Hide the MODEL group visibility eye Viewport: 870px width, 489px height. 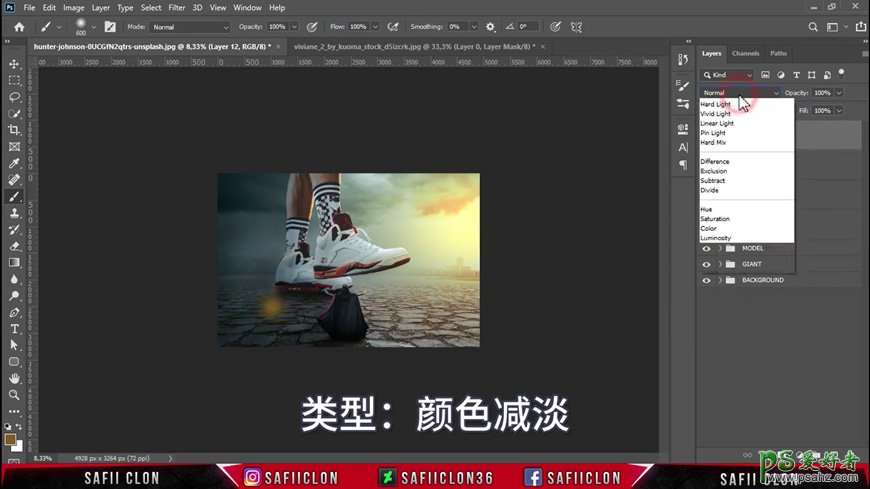tap(706, 249)
